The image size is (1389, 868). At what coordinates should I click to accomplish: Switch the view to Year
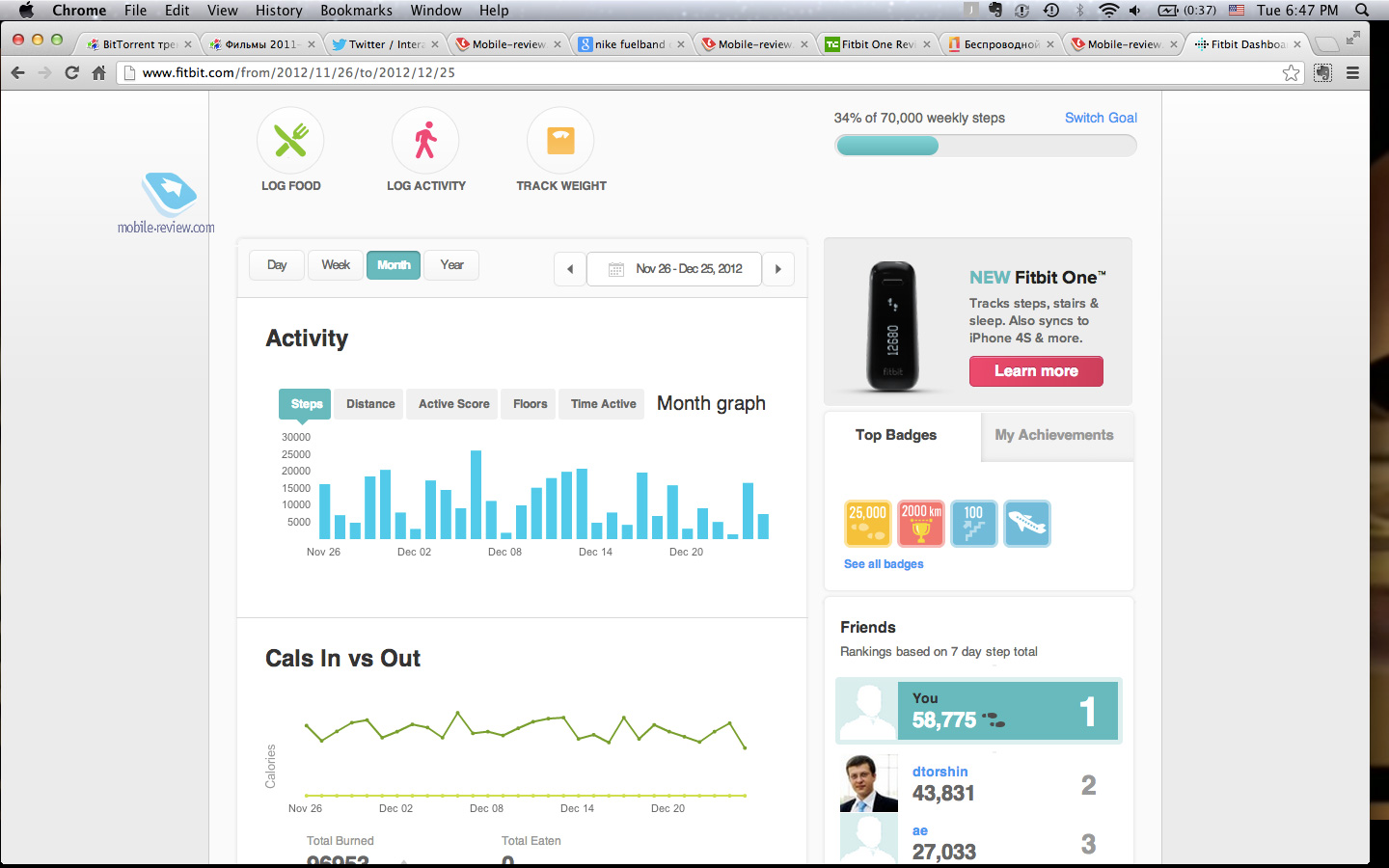pos(451,265)
